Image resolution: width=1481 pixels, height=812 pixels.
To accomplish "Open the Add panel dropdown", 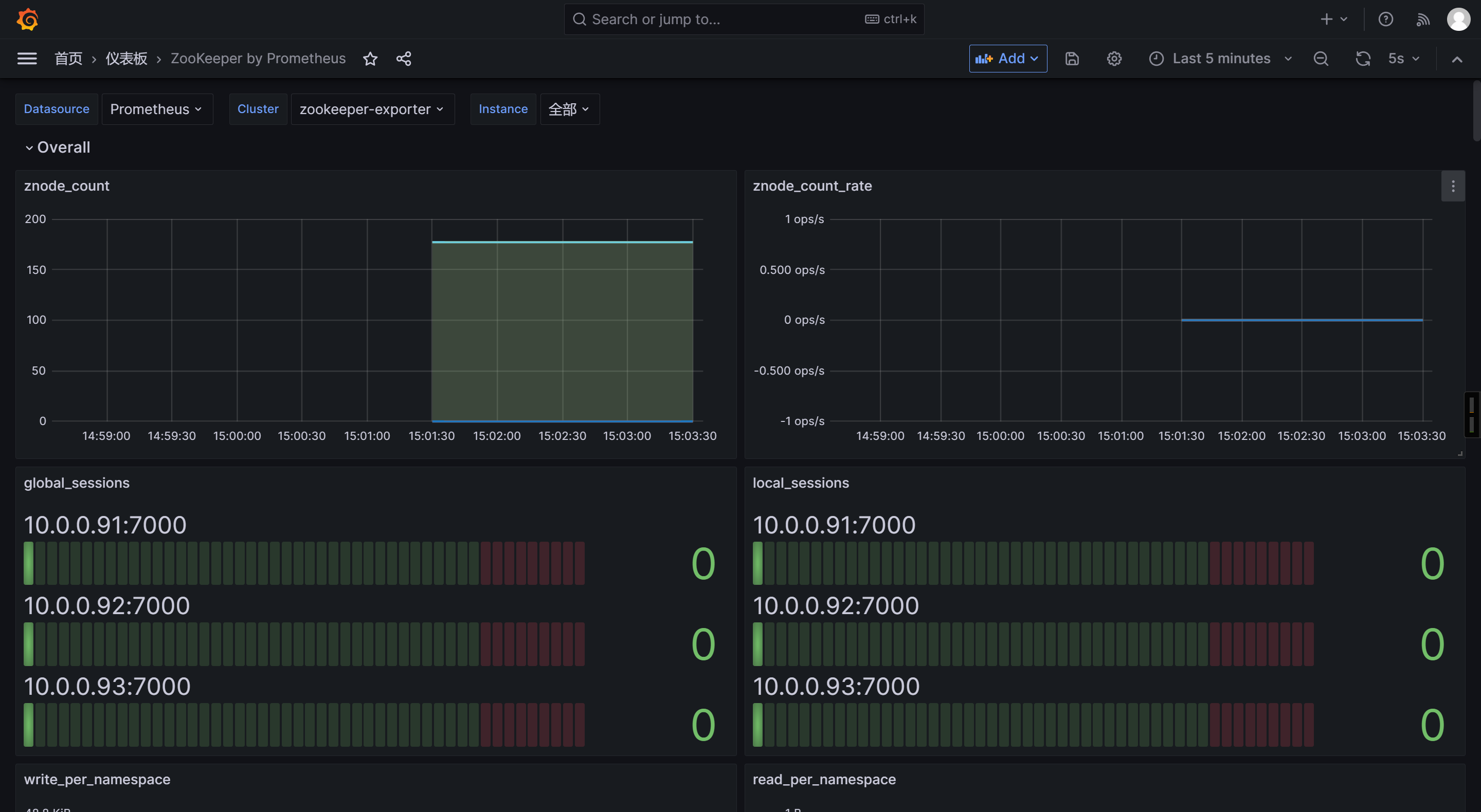I will point(1008,59).
